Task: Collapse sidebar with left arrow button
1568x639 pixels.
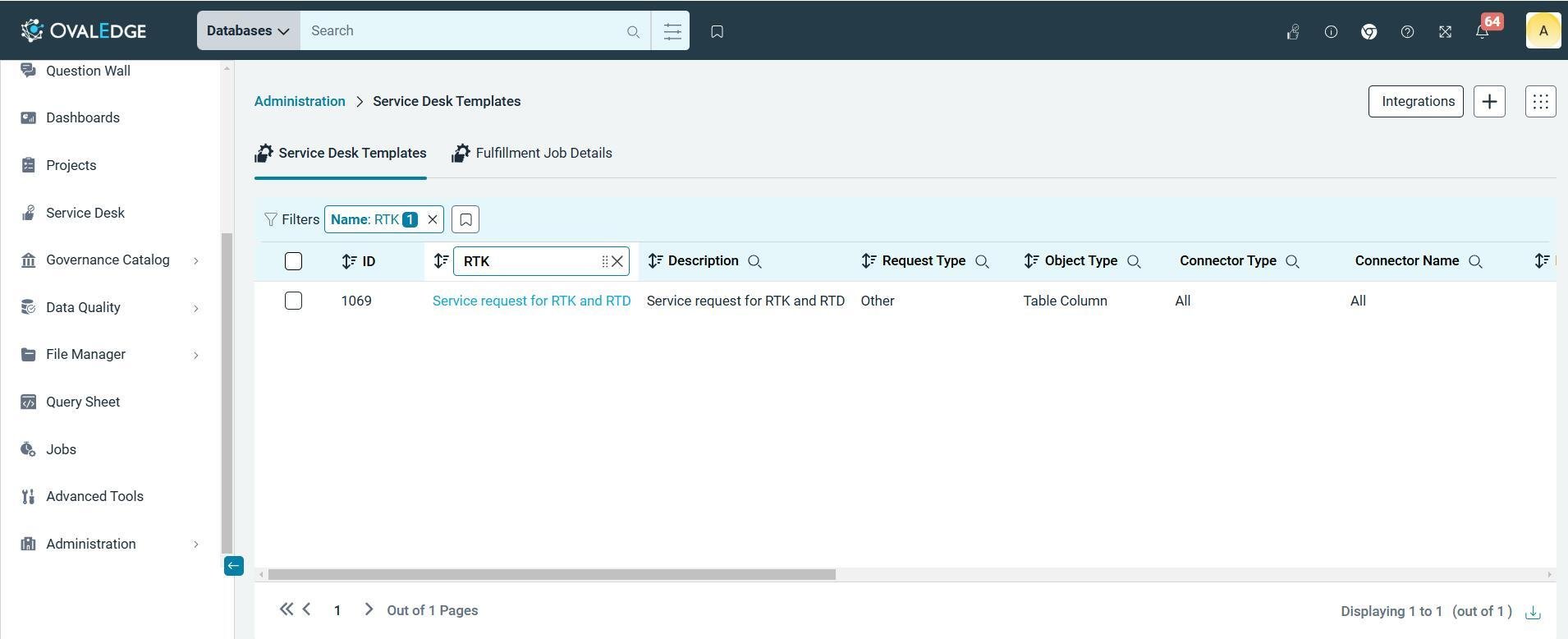Action: 234,566
